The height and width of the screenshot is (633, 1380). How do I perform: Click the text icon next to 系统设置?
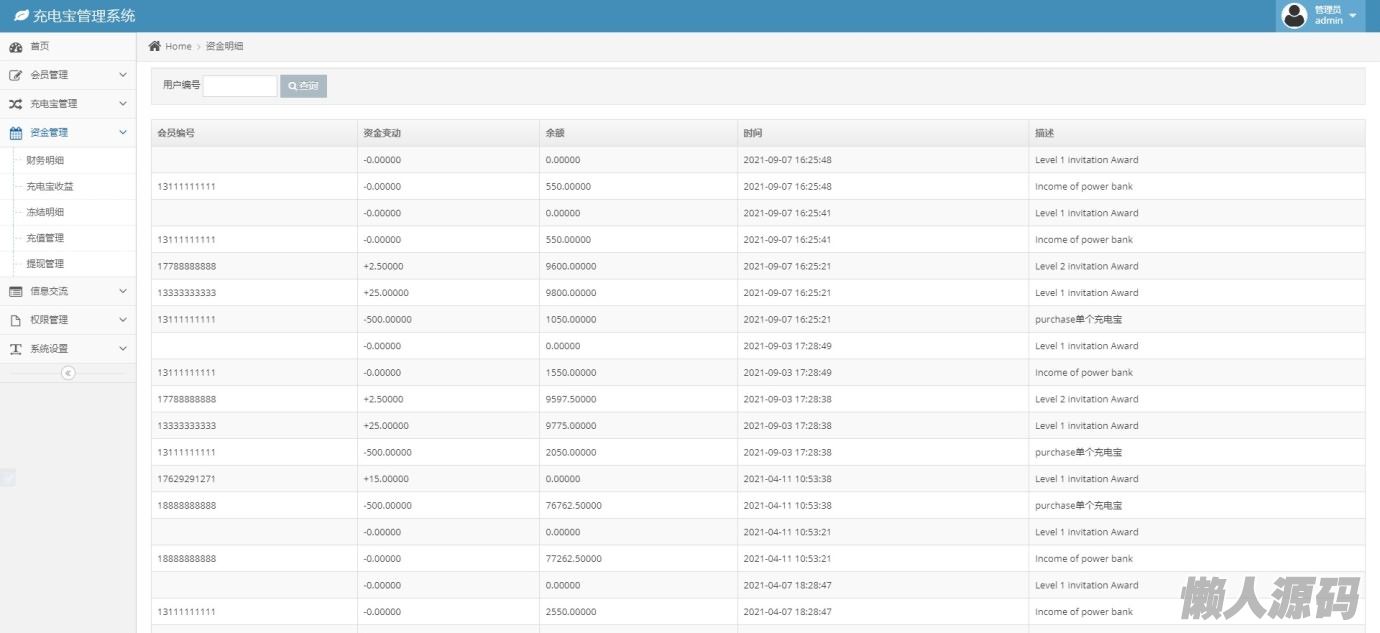(x=16, y=349)
